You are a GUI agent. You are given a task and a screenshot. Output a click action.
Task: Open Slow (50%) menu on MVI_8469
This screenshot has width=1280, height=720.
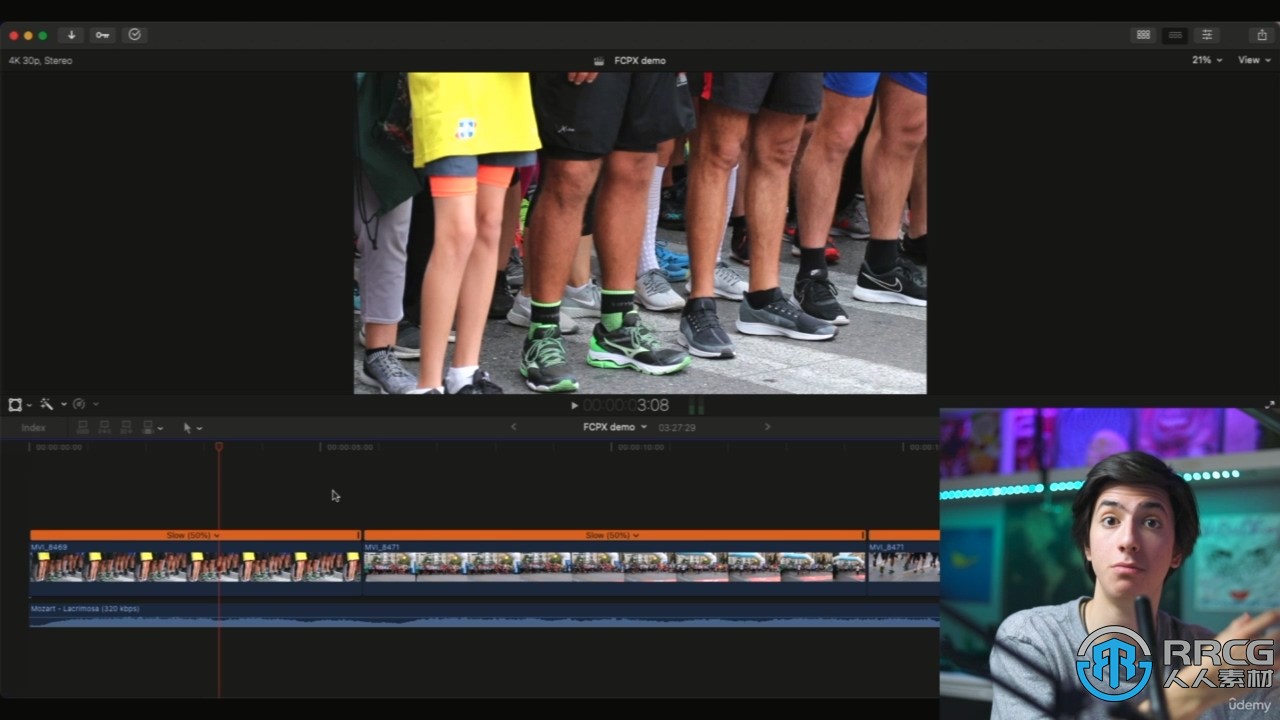click(192, 536)
